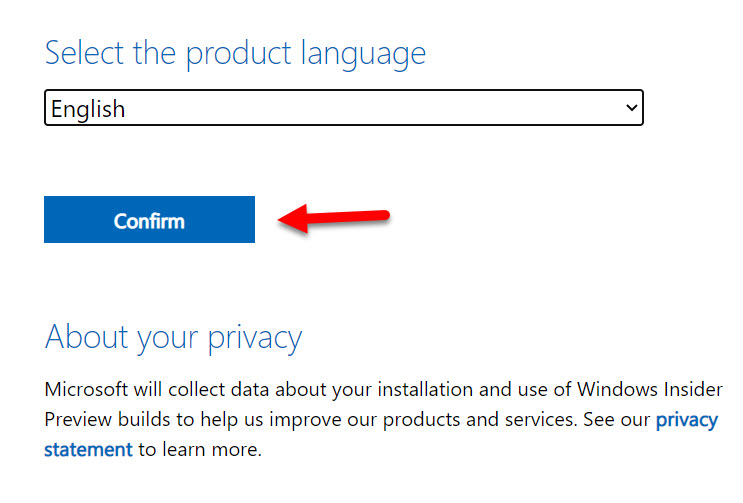Click 'Select the product language' heading
The height and width of the screenshot is (503, 743).
[x=235, y=53]
